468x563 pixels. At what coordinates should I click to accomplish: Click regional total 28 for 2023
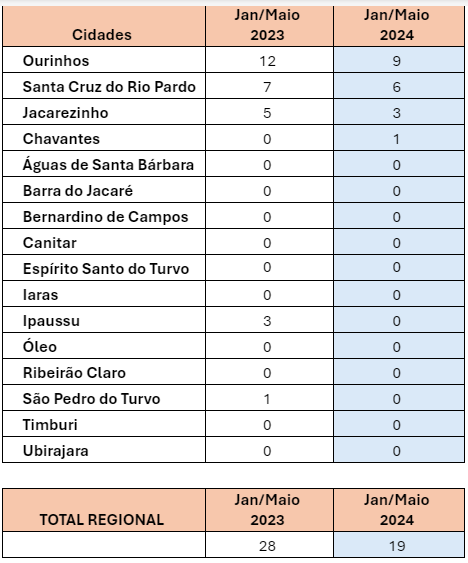click(269, 545)
